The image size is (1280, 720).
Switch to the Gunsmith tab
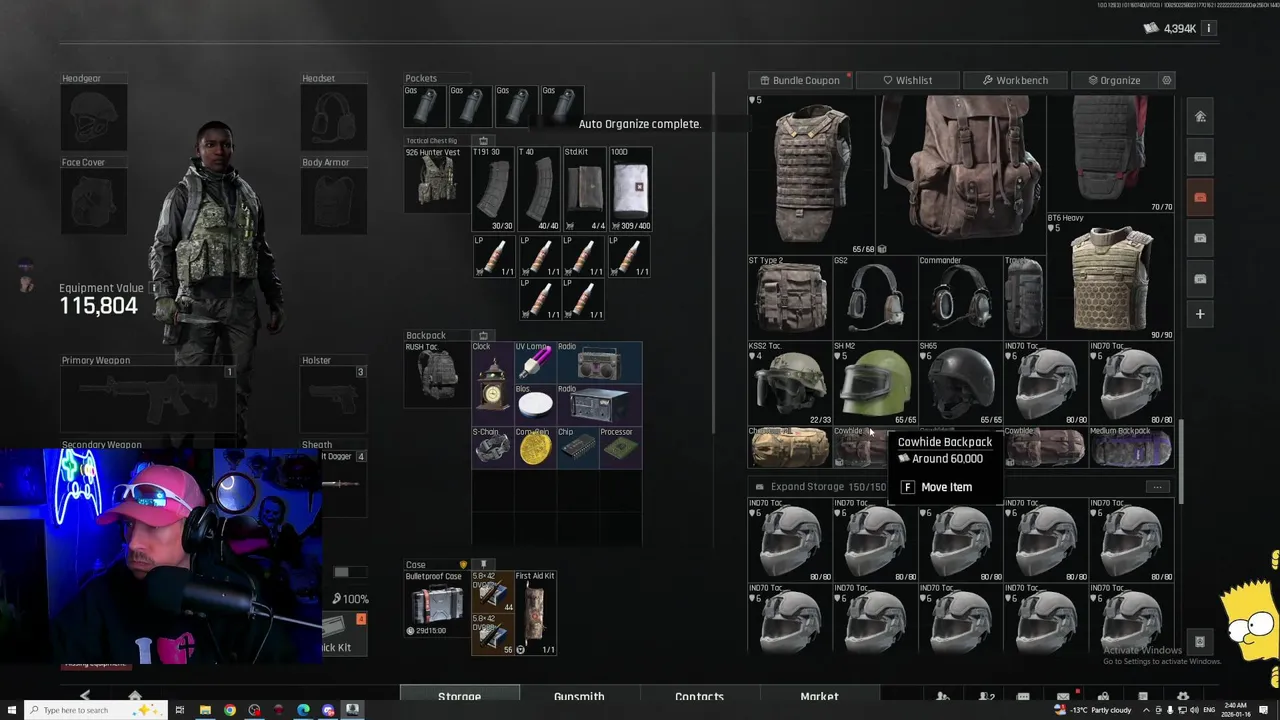point(579,696)
